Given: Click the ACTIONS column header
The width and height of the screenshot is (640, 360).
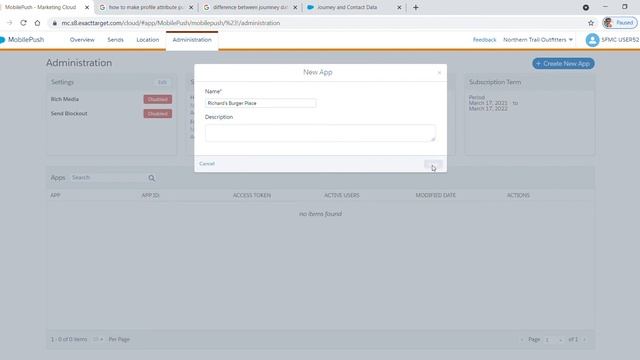Looking at the screenshot, I should point(518,196).
